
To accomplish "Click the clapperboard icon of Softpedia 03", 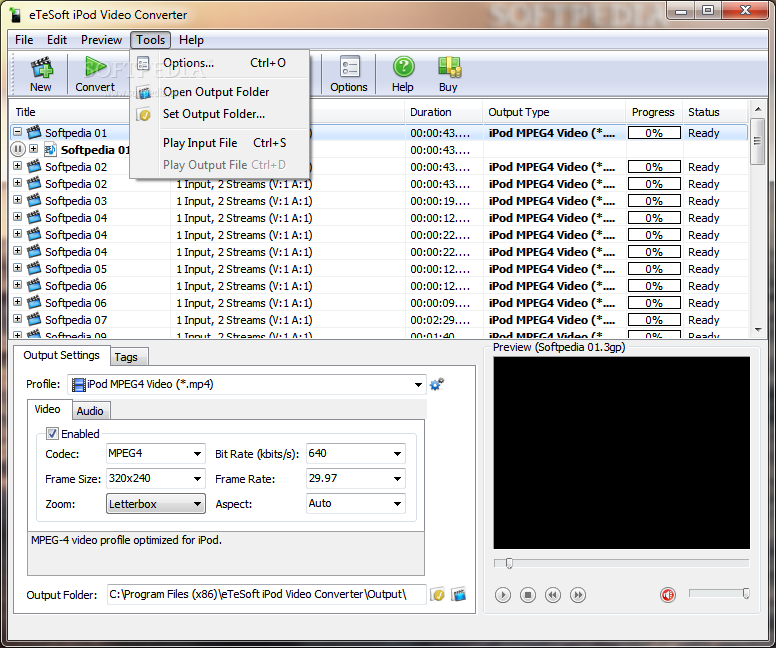I will (x=34, y=200).
